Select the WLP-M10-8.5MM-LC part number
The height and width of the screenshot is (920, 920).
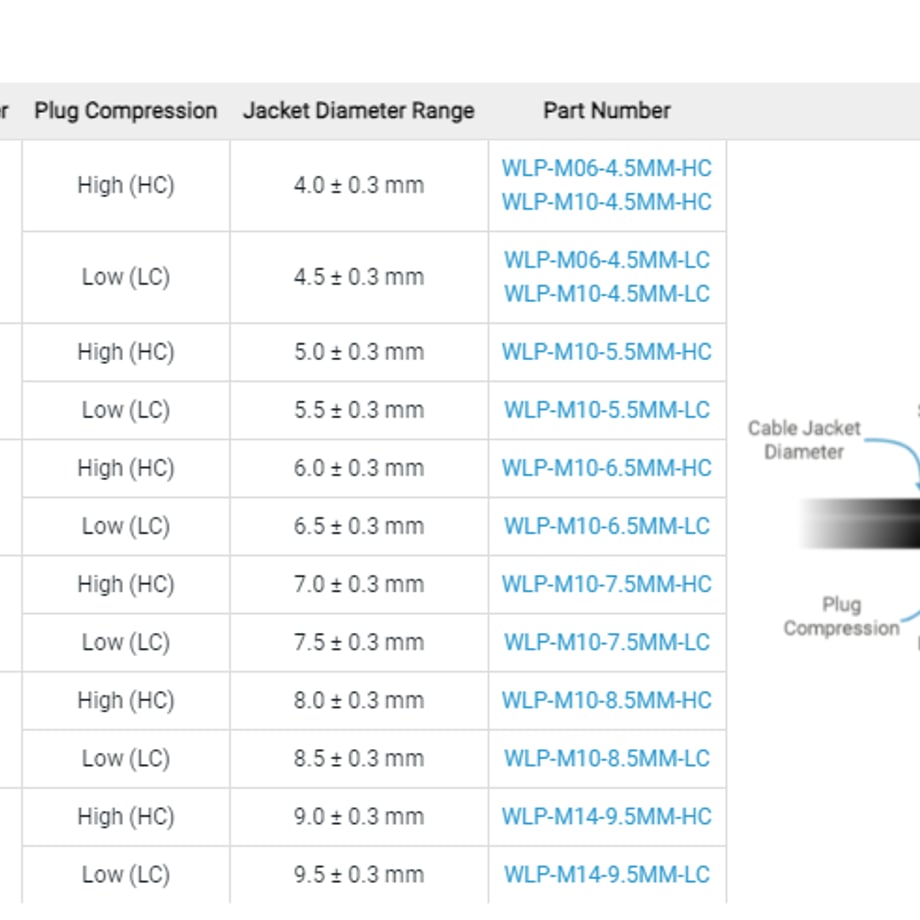[607, 759]
